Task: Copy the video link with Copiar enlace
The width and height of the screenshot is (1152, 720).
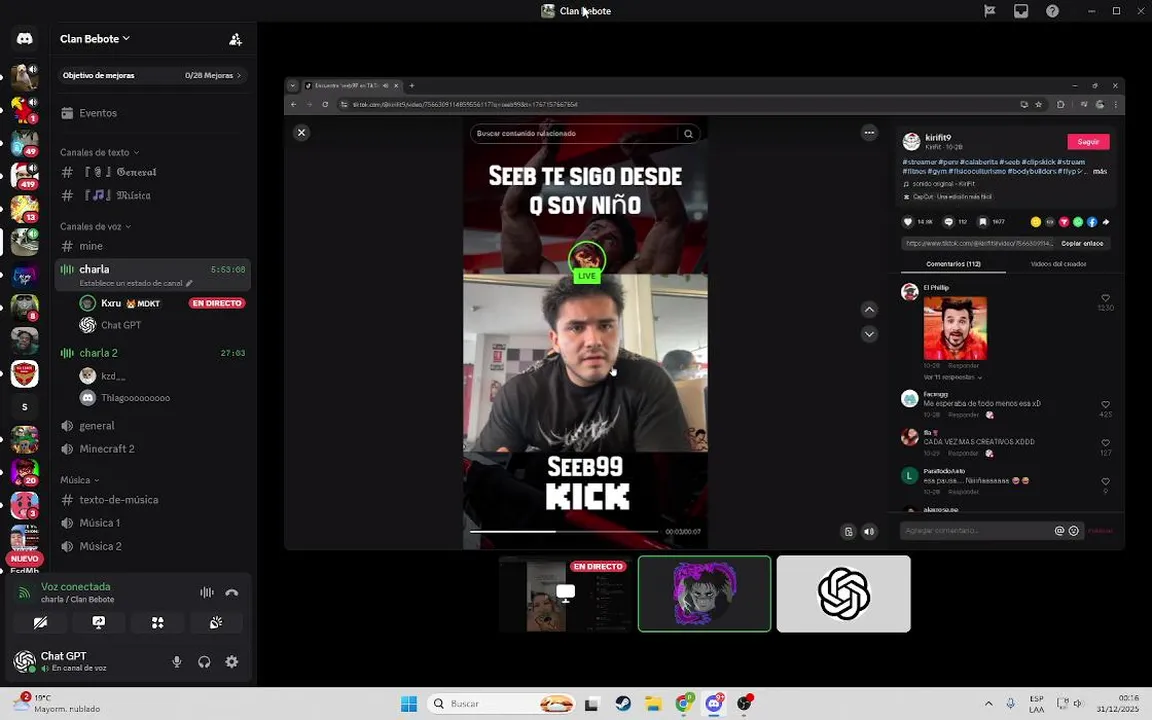Action: point(1081,243)
